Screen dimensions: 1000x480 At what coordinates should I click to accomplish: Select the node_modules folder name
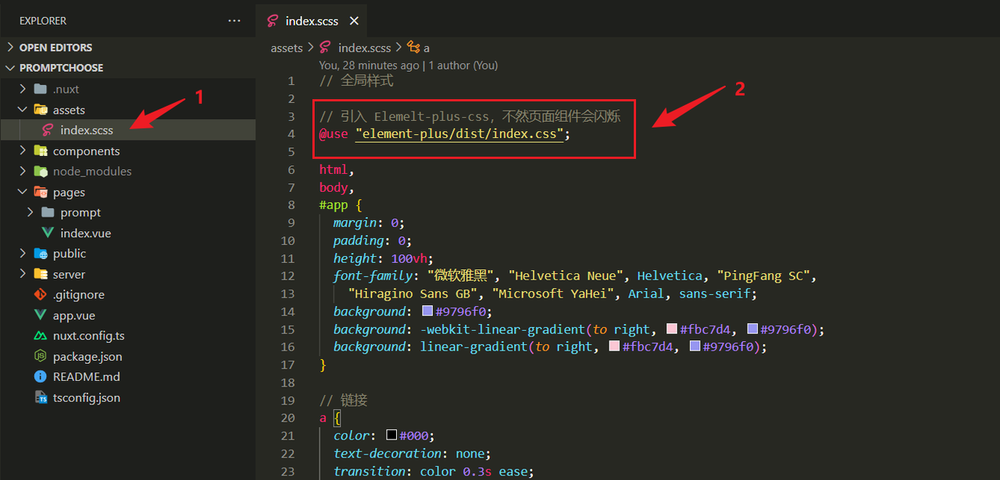point(92,171)
